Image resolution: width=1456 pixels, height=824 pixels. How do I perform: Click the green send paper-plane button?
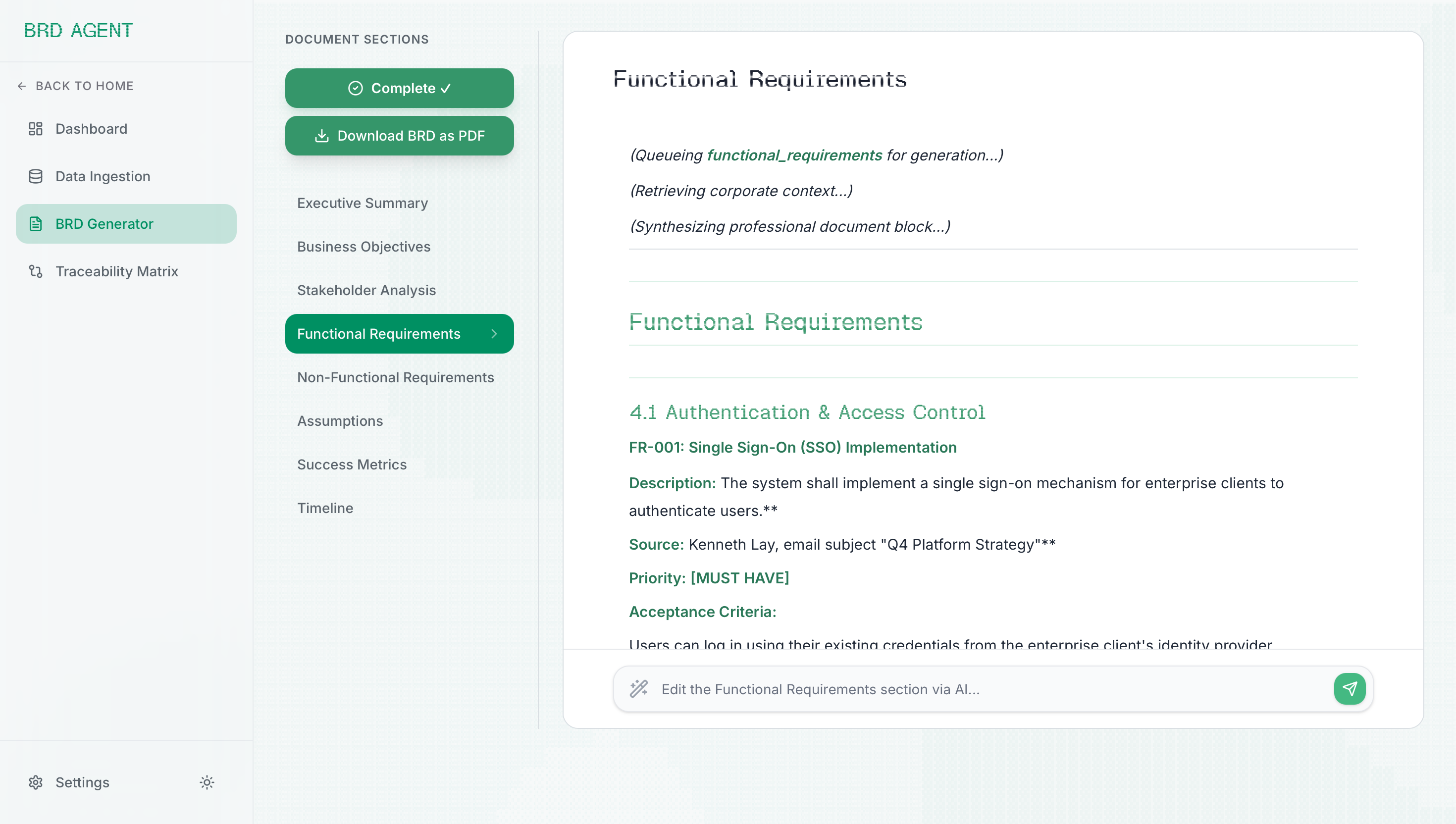(1350, 689)
